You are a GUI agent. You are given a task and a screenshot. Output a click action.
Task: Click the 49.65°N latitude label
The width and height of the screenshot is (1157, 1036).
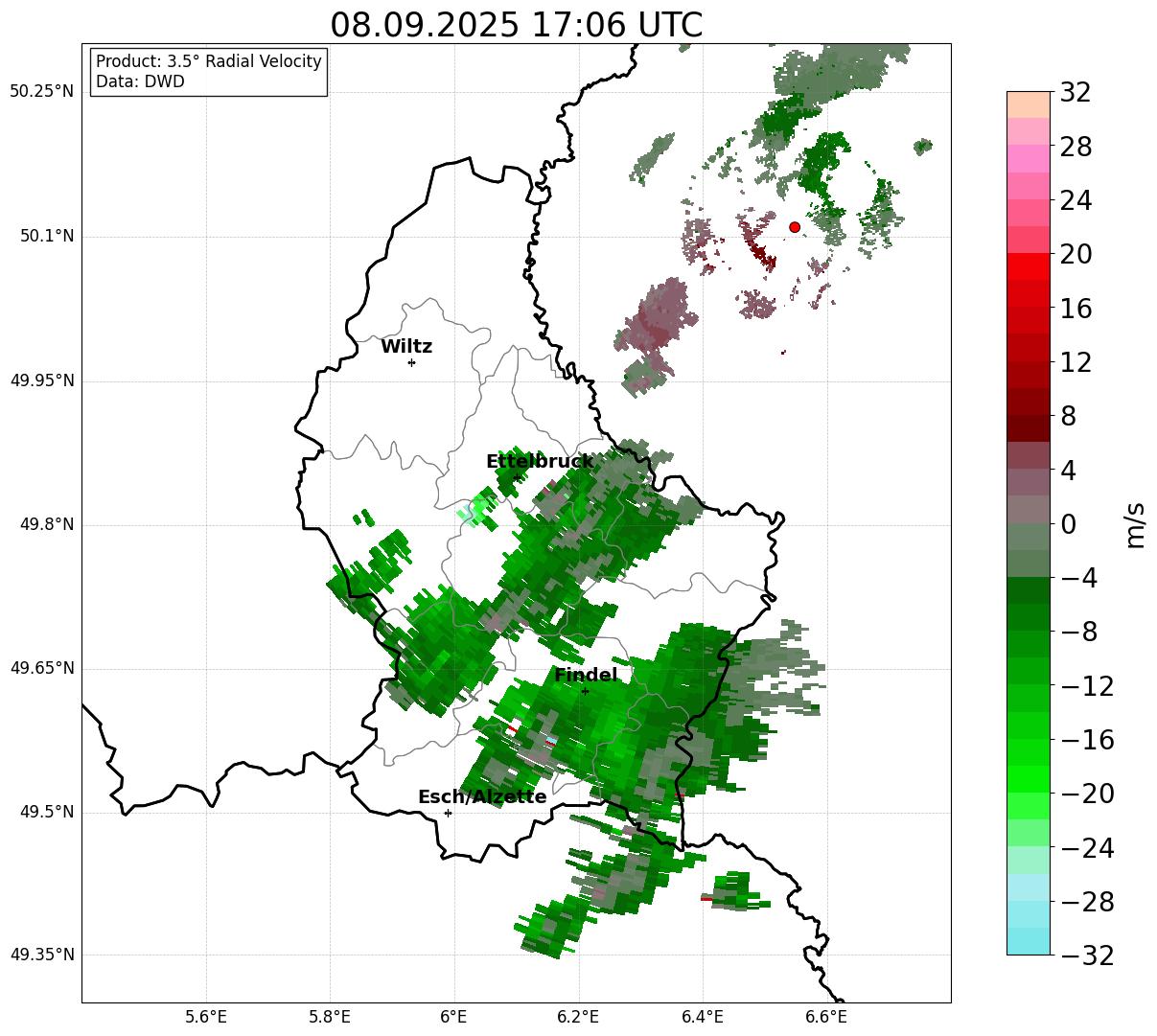pos(41,669)
